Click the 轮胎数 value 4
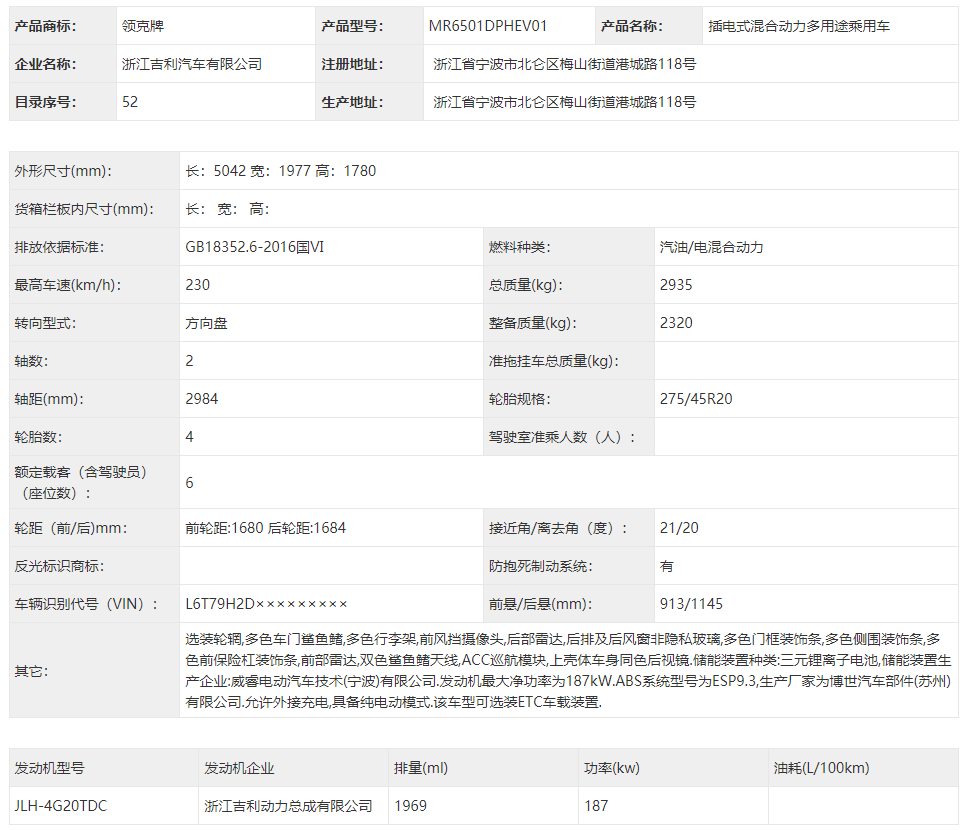This screenshot has width=965, height=831. [x=190, y=437]
